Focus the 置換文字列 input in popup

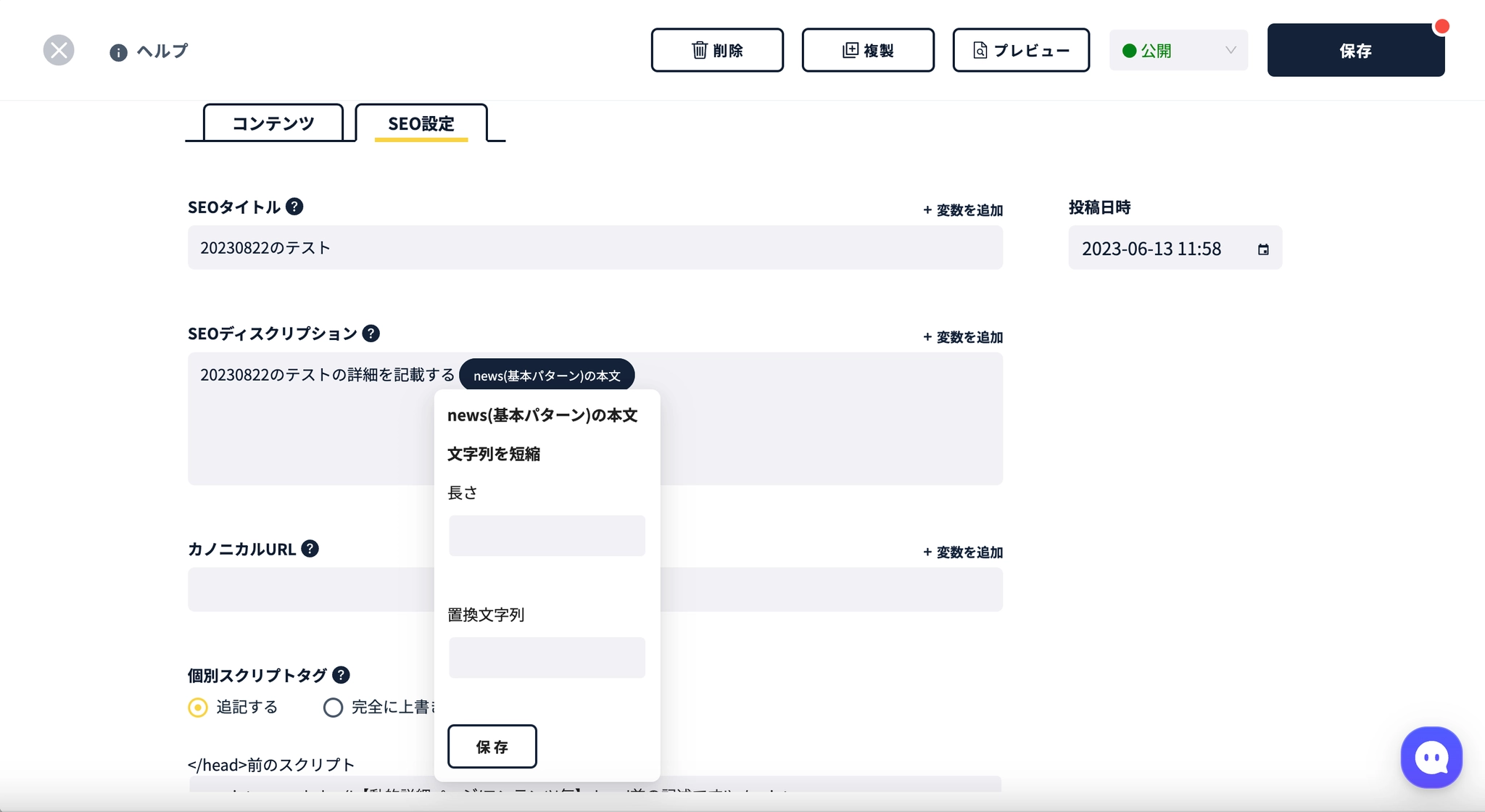point(547,658)
